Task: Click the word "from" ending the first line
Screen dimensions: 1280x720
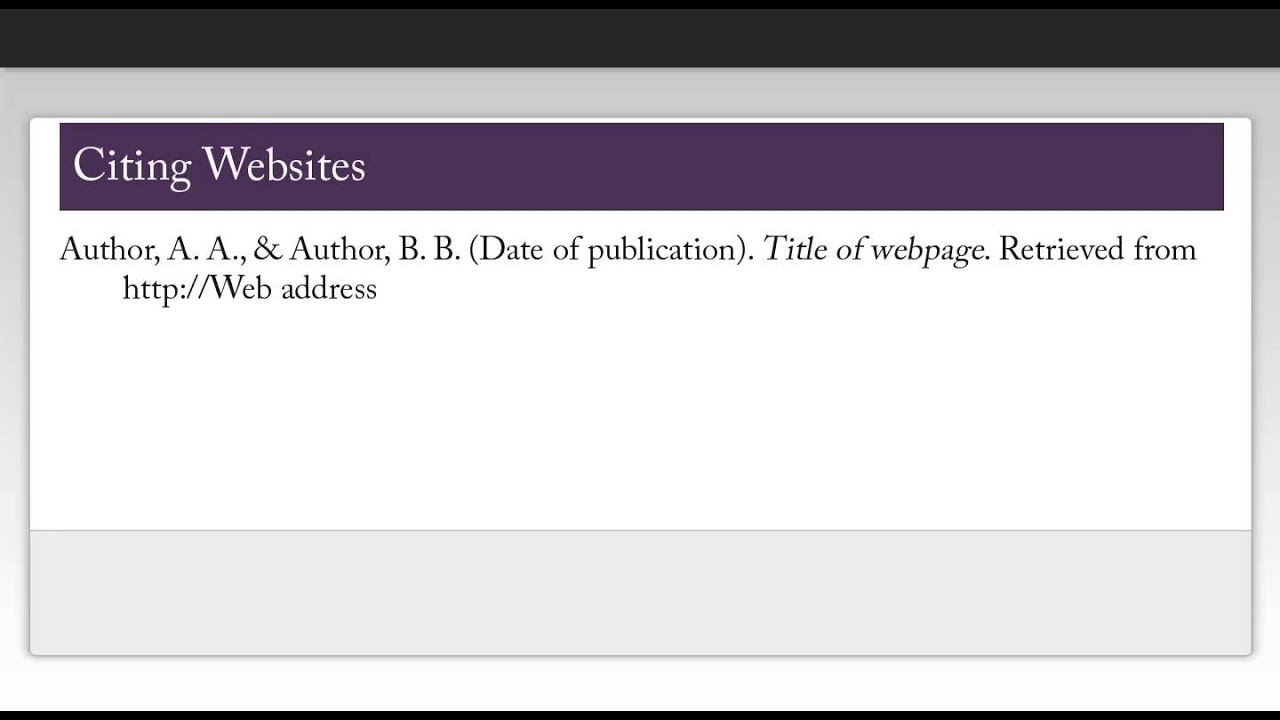Action: [x=1165, y=249]
